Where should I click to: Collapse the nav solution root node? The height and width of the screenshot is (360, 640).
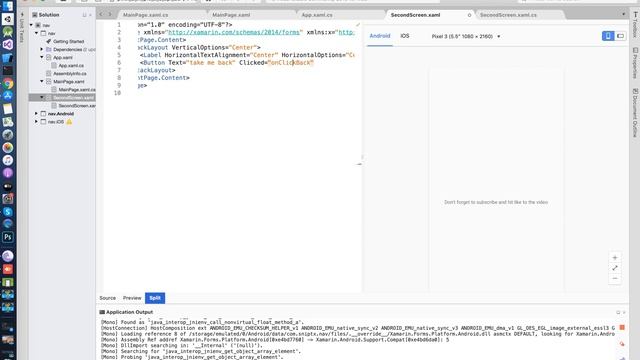pos(31,25)
